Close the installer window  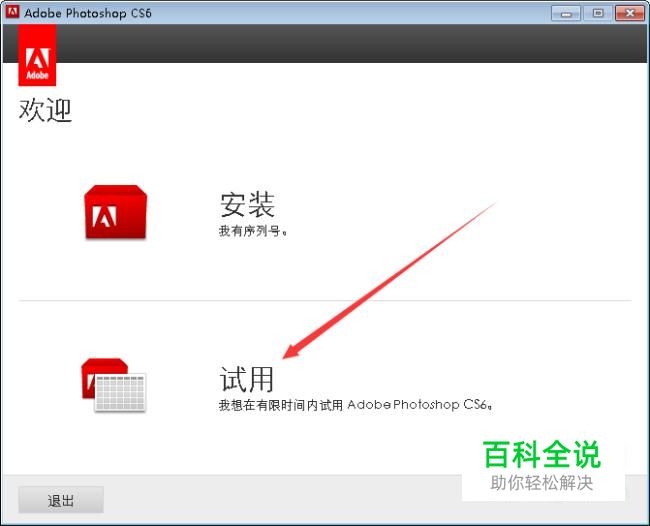pyautogui.click(x=630, y=13)
